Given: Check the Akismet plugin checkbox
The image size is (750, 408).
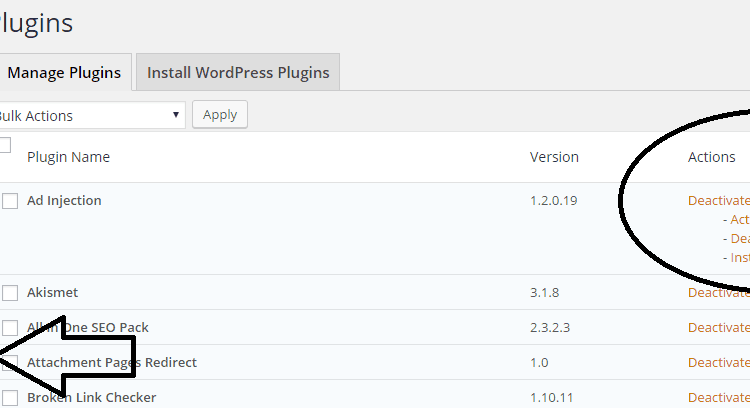Looking at the screenshot, I should 10,293.
